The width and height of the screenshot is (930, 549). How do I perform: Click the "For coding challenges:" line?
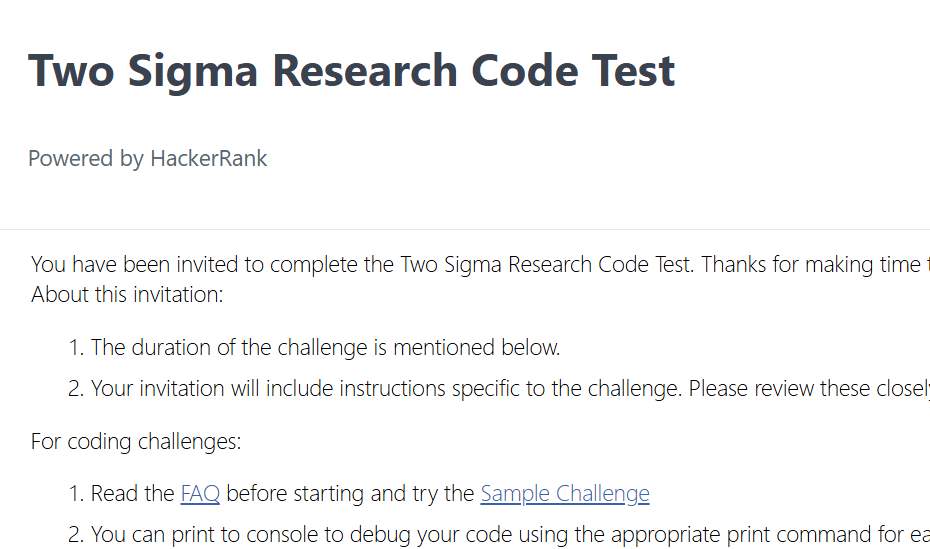tap(136, 441)
